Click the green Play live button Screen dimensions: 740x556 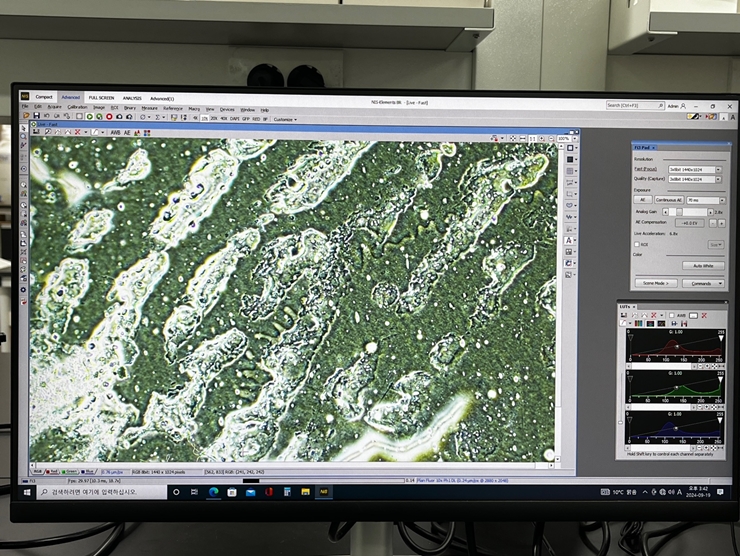click(89, 117)
